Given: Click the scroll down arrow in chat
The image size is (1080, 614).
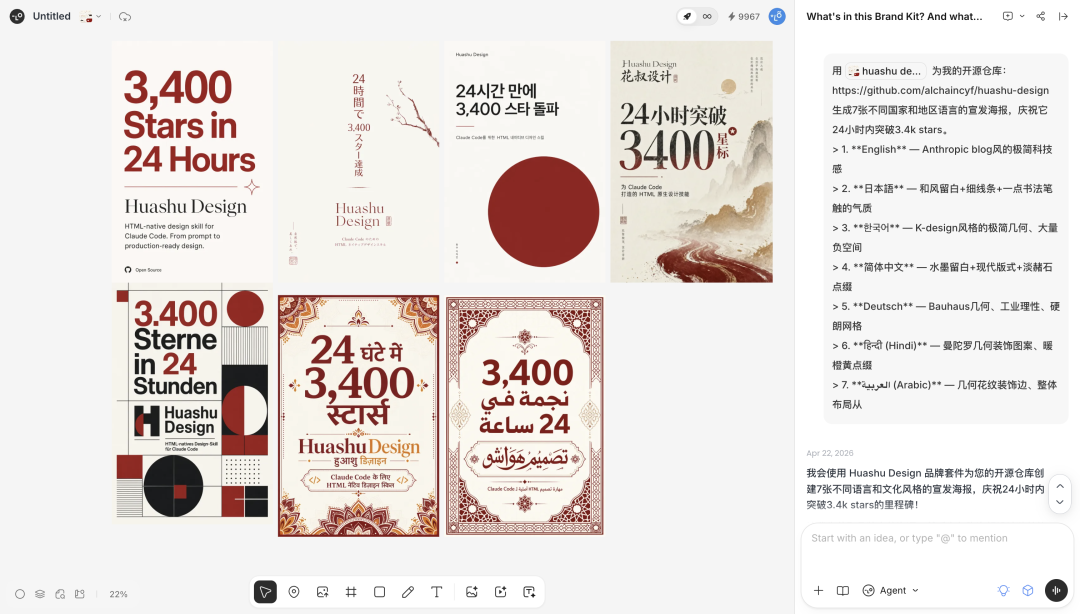Looking at the screenshot, I should [x=1060, y=502].
